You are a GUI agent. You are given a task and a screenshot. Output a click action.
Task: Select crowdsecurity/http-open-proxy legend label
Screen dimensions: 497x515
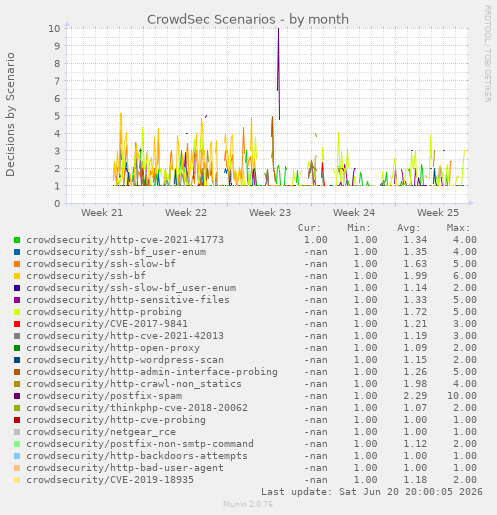coord(113,348)
